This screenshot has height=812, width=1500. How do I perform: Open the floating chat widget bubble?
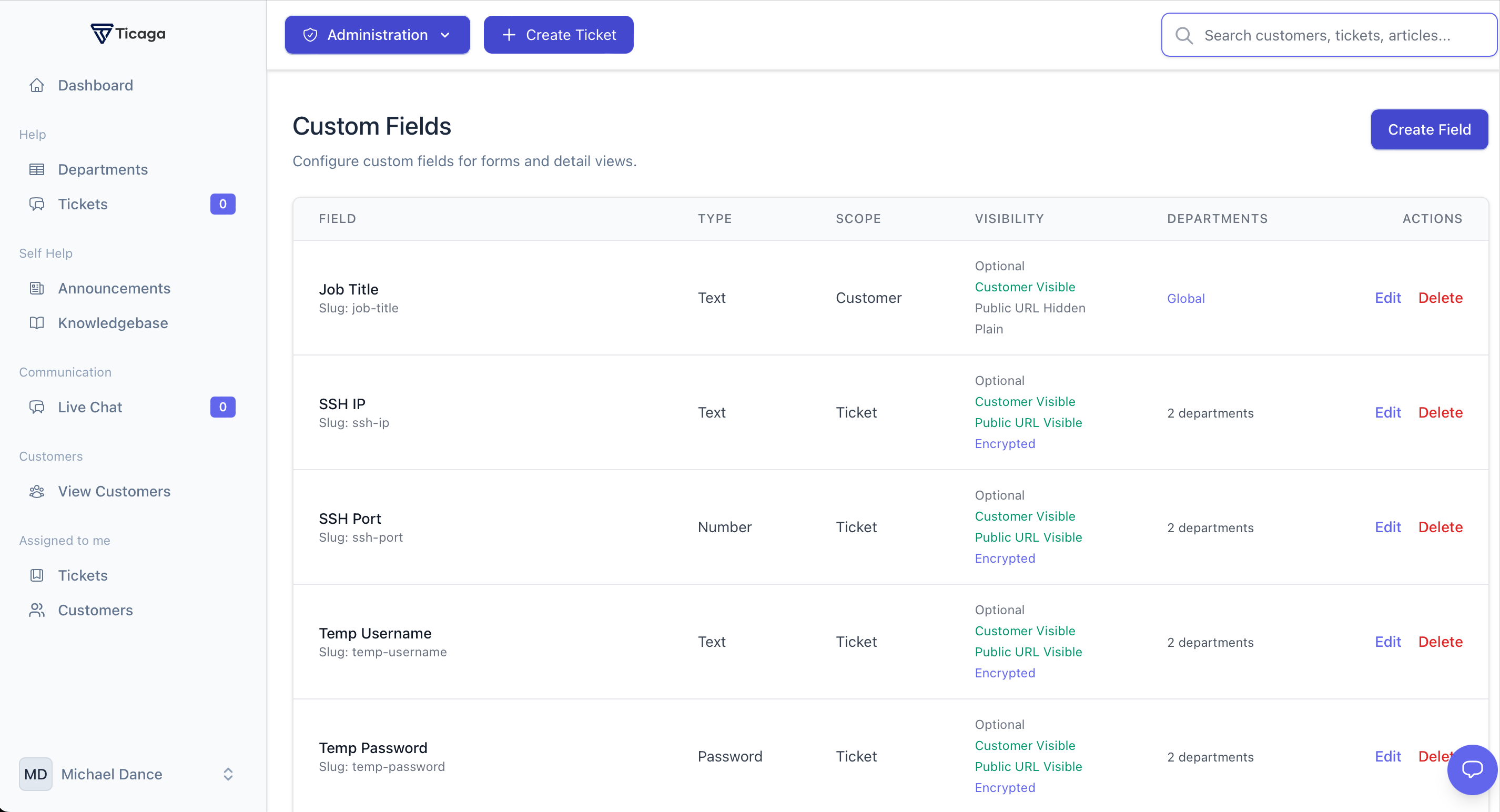click(x=1472, y=769)
